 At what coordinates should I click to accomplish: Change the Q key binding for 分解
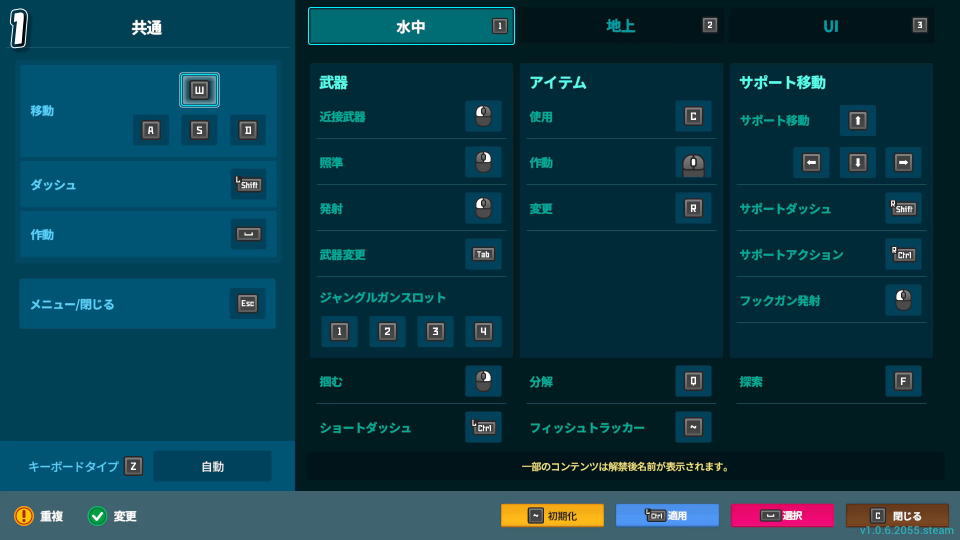pyautogui.click(x=693, y=381)
